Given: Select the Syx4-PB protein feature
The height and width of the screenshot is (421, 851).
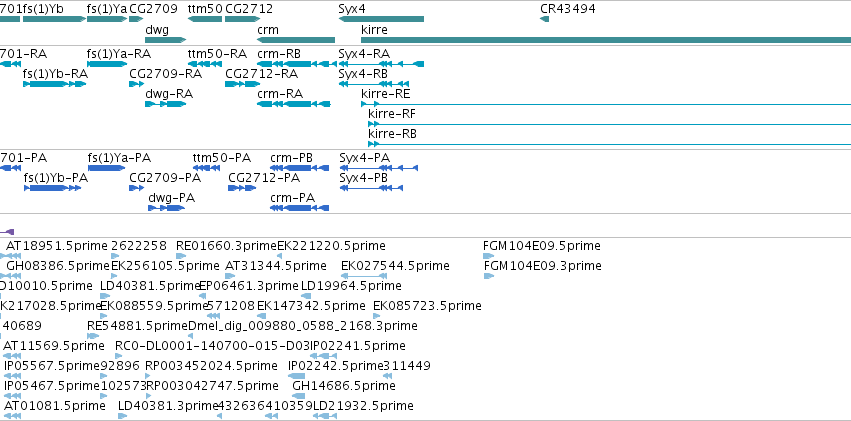Looking at the screenshot, I should pyautogui.click(x=371, y=188).
